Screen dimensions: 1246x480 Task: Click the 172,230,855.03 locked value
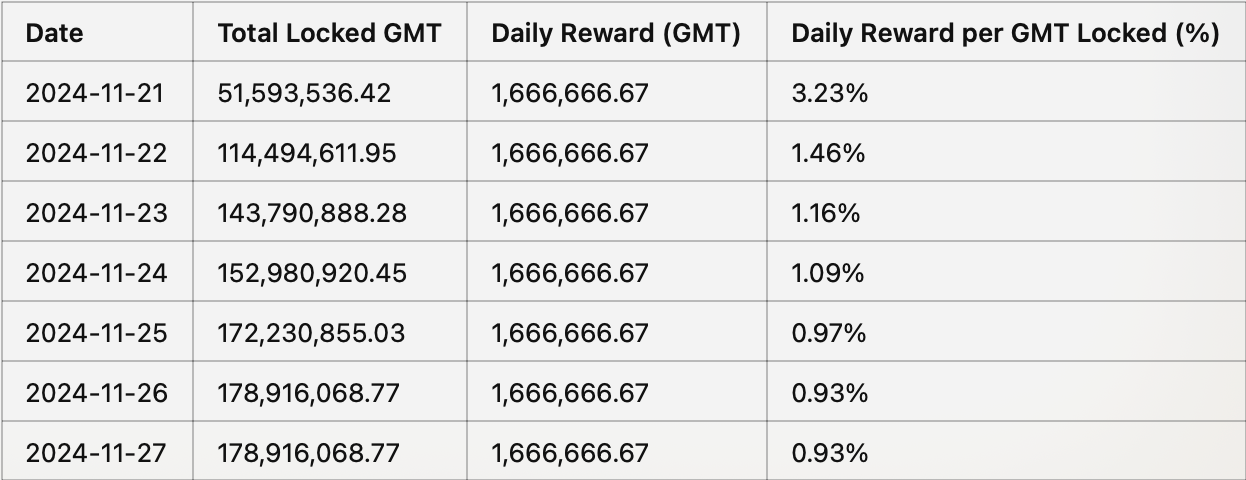pyautogui.click(x=311, y=333)
